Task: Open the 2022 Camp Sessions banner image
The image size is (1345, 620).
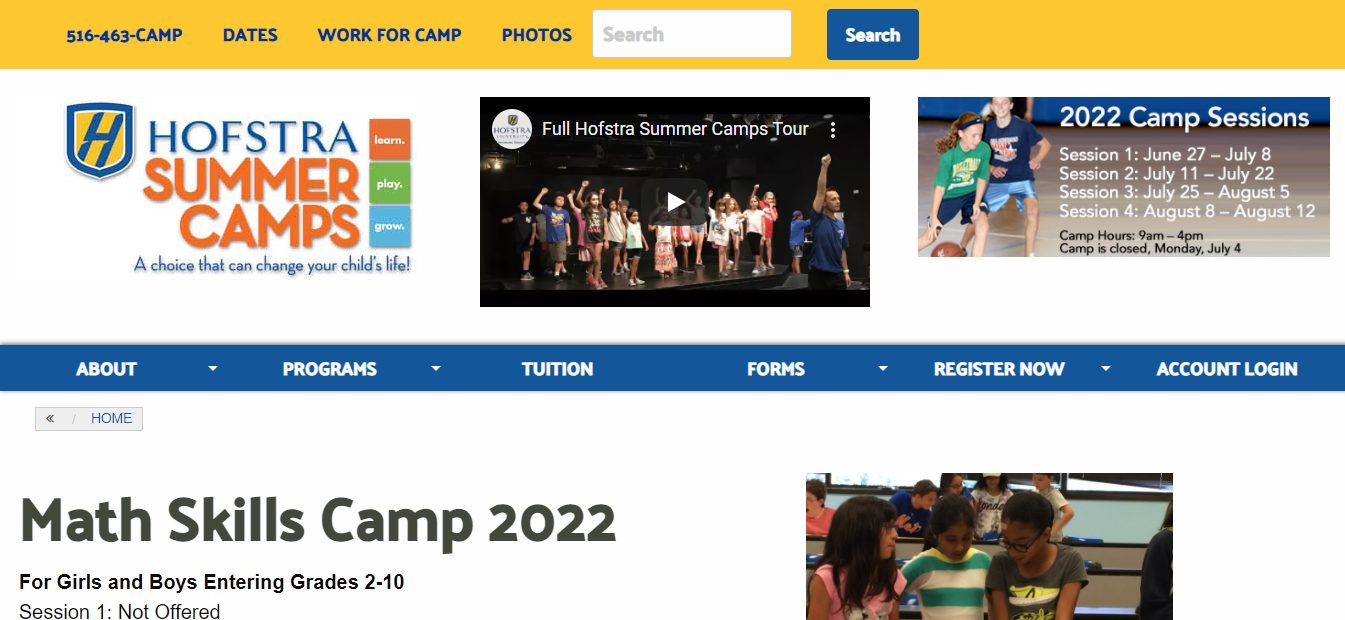Action: click(x=1124, y=177)
